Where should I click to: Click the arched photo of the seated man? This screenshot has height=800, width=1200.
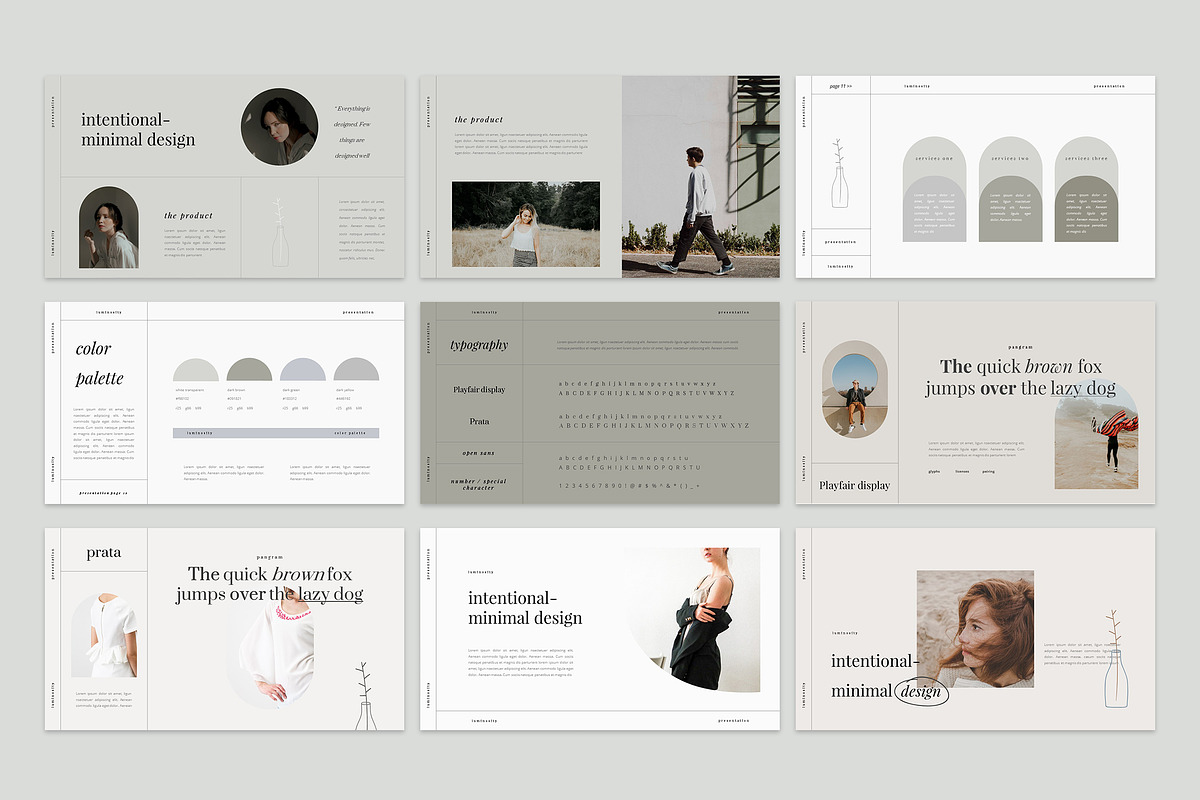pos(855,389)
